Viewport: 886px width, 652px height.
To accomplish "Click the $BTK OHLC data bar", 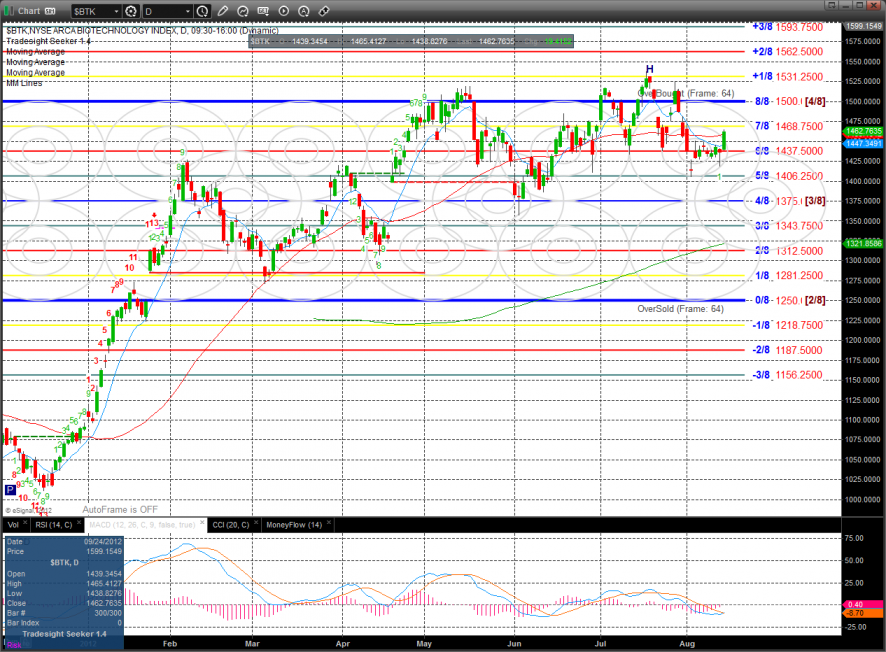I will pos(411,41).
